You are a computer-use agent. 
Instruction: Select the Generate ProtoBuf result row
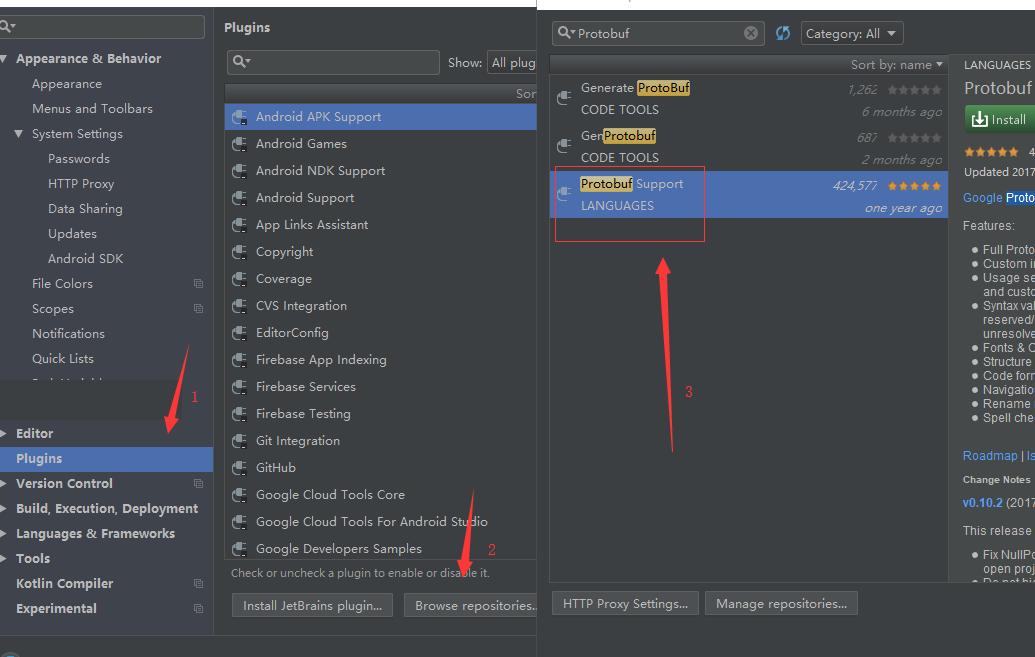coord(749,98)
